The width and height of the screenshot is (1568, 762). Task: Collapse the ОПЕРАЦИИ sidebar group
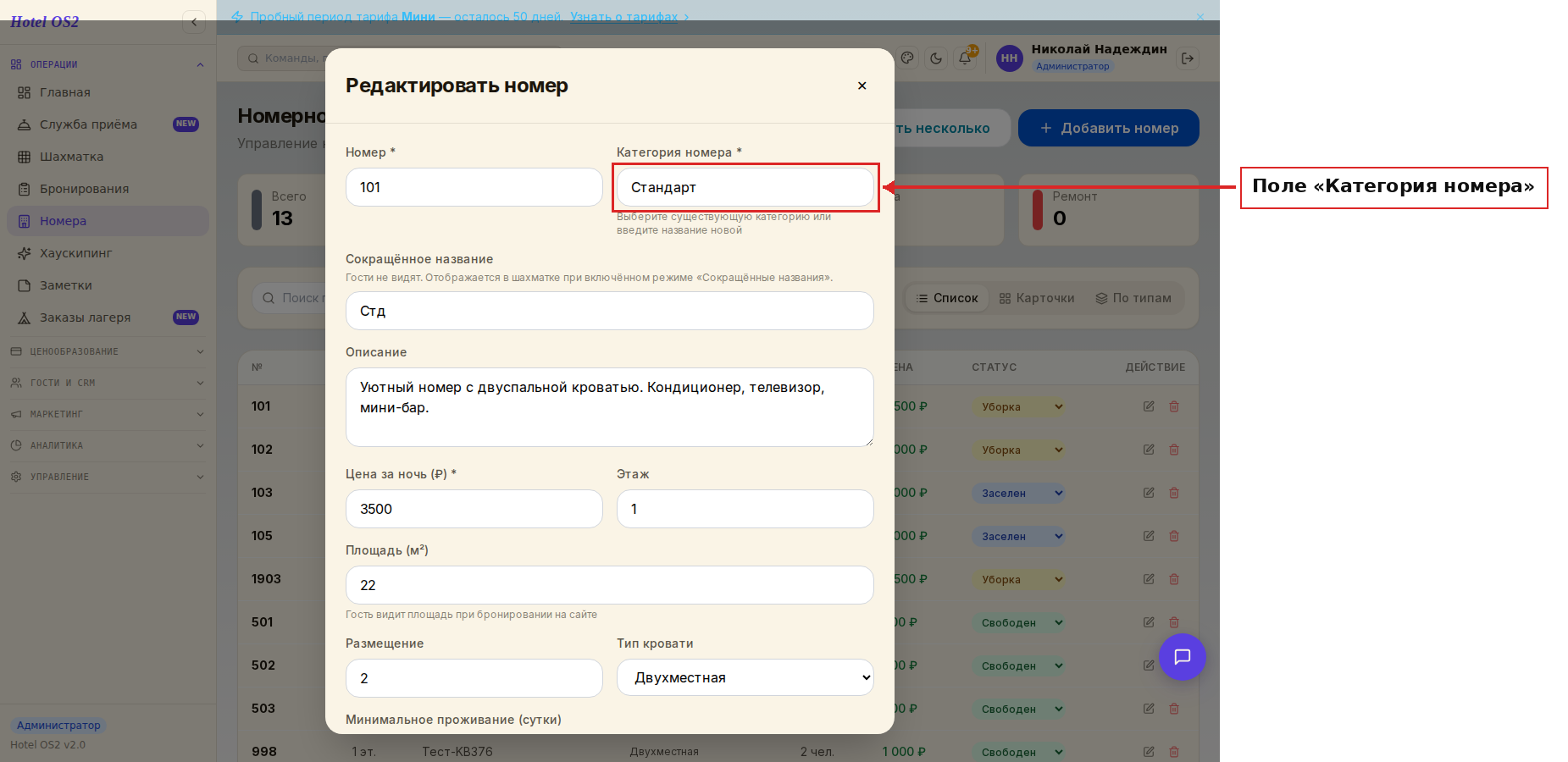pos(107,64)
